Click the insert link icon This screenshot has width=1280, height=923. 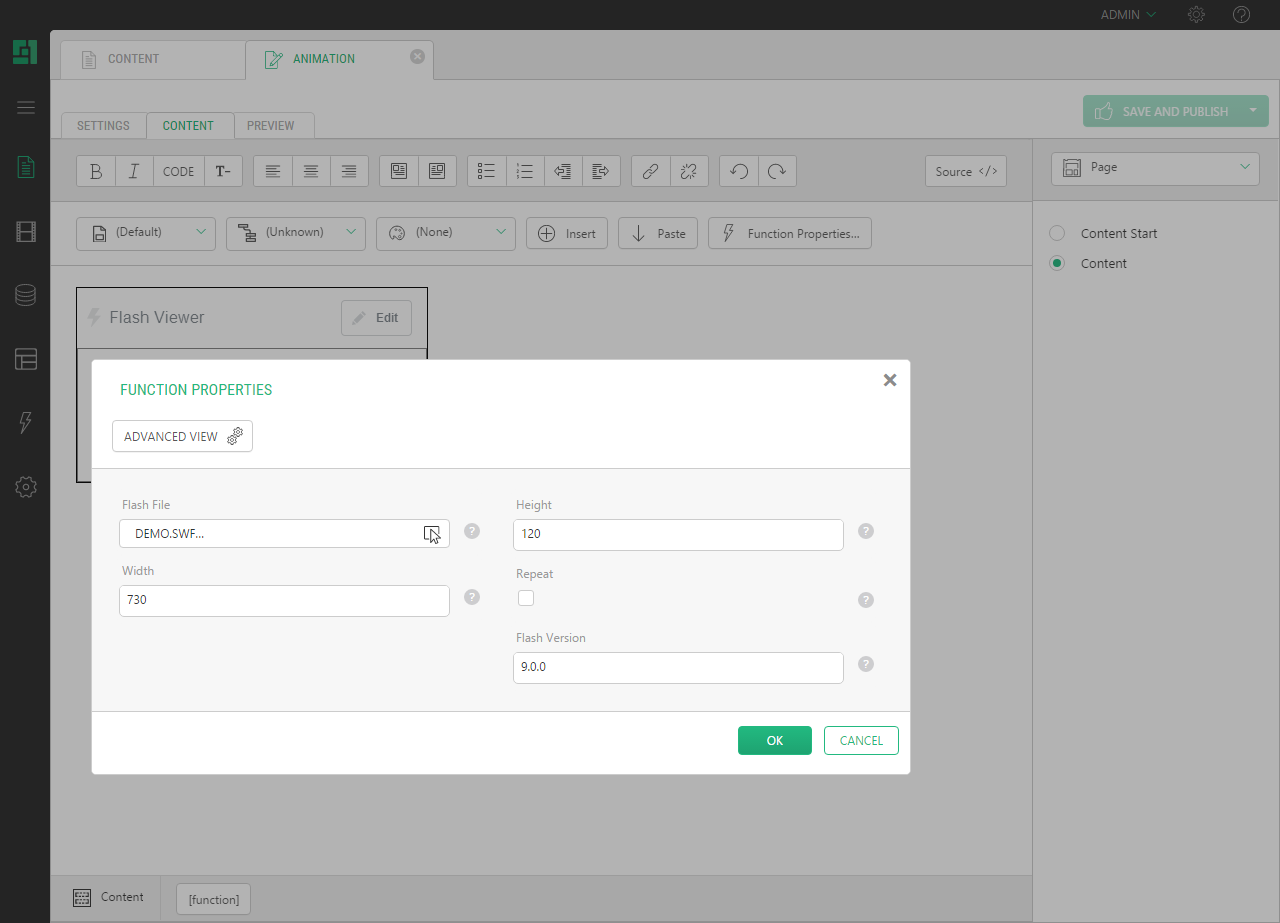point(650,171)
